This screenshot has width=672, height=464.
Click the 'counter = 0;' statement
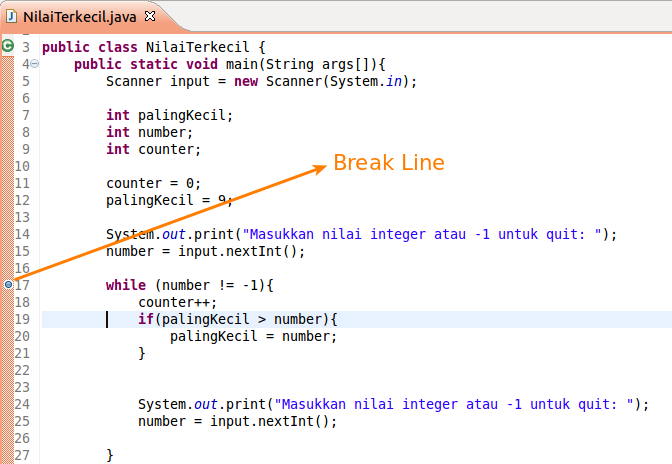153,183
